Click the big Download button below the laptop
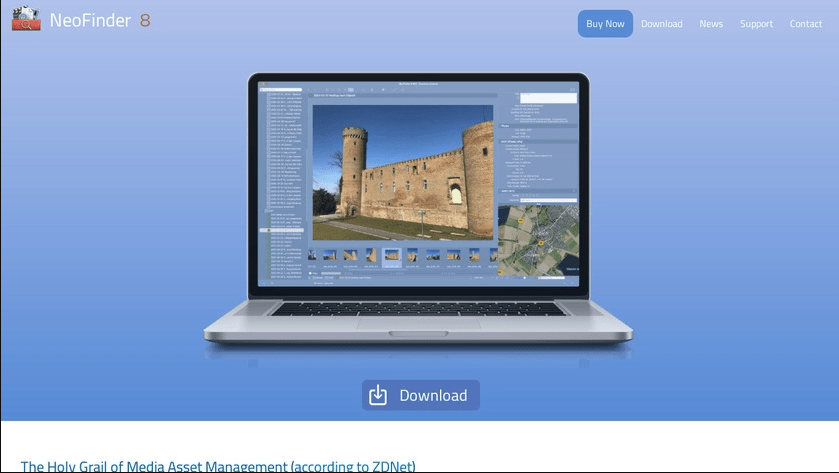 pyautogui.click(x=421, y=395)
